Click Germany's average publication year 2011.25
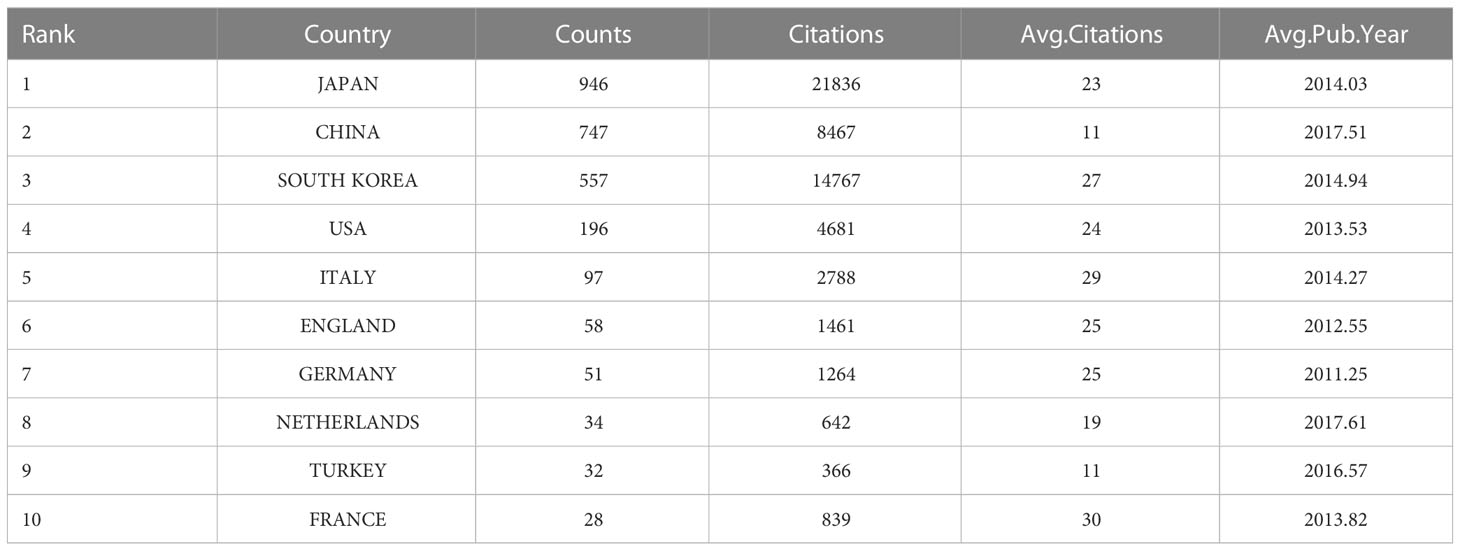 coord(1335,374)
